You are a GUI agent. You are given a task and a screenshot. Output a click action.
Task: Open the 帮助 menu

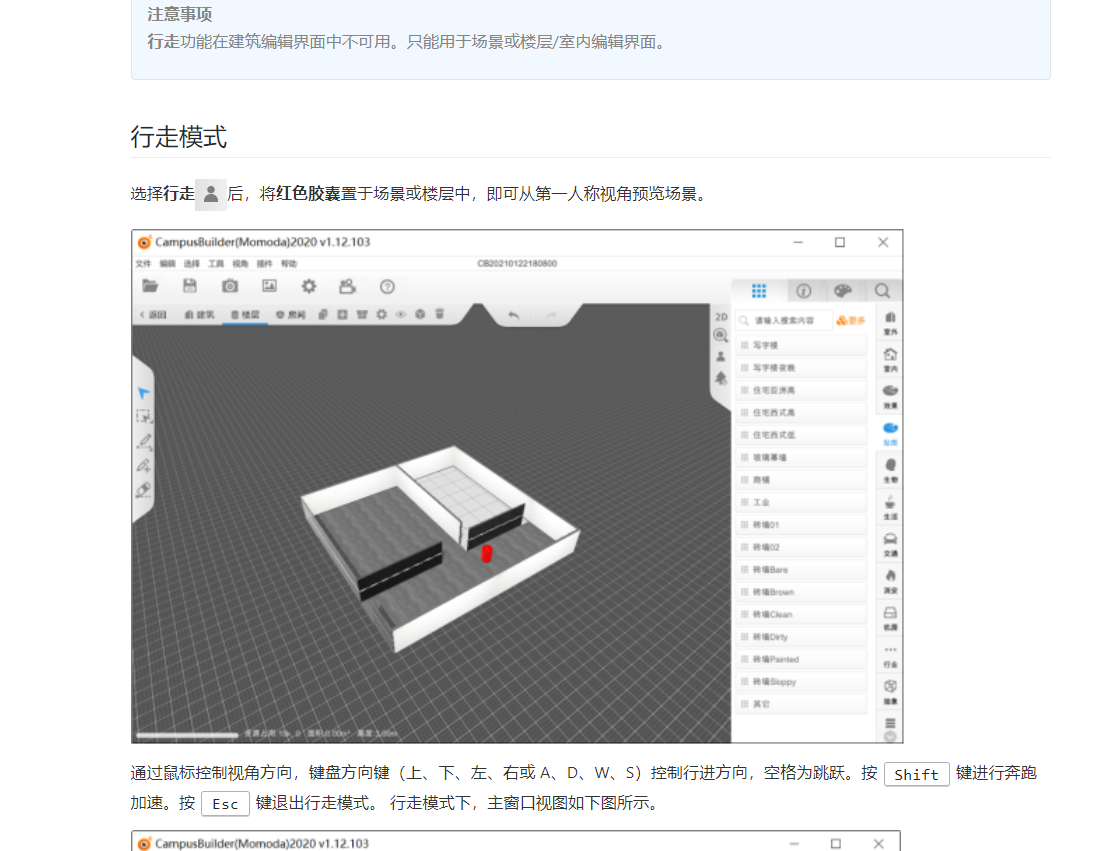(289, 264)
